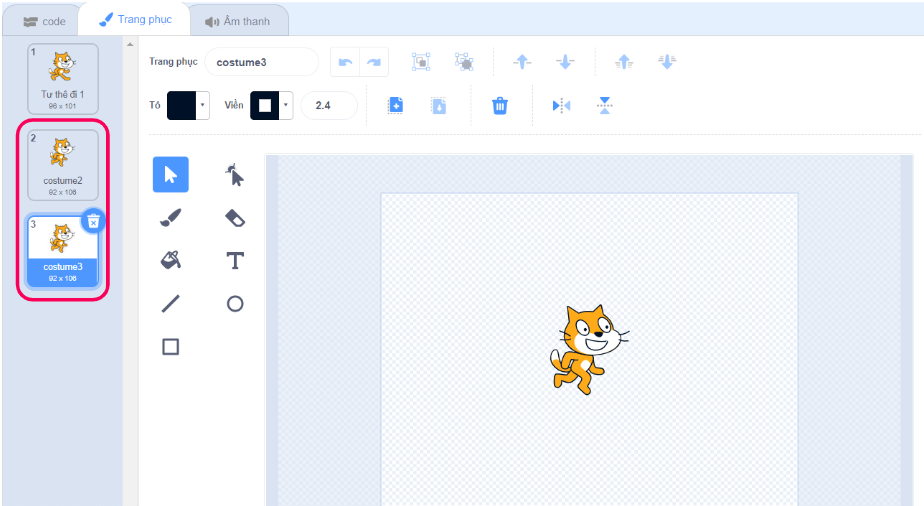Open the Viền outline color dropdown
The height and width of the screenshot is (506, 924).
[x=286, y=105]
